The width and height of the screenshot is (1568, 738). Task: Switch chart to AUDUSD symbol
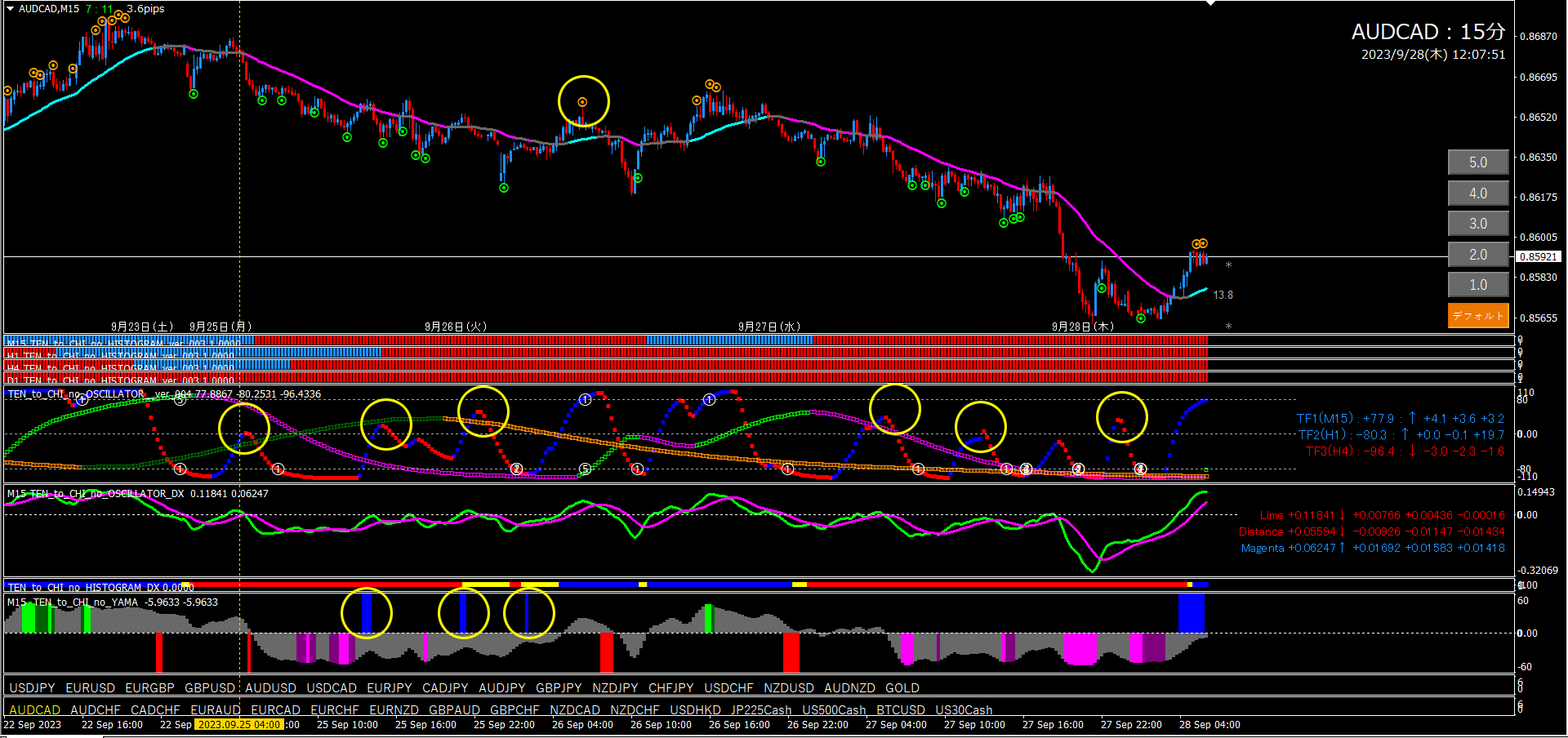tap(270, 688)
